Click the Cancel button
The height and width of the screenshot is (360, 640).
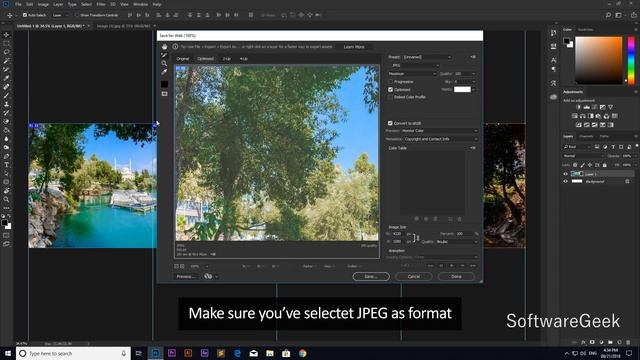pyautogui.click(x=413, y=276)
